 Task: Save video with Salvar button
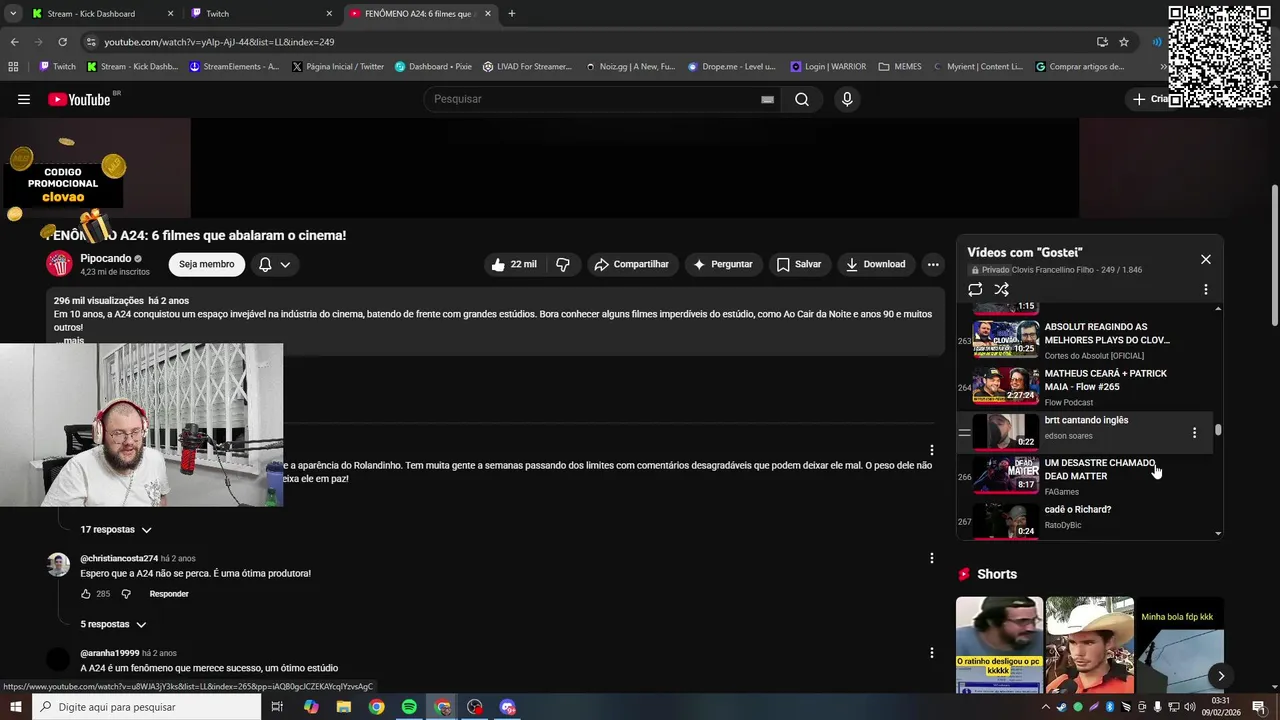coord(799,264)
